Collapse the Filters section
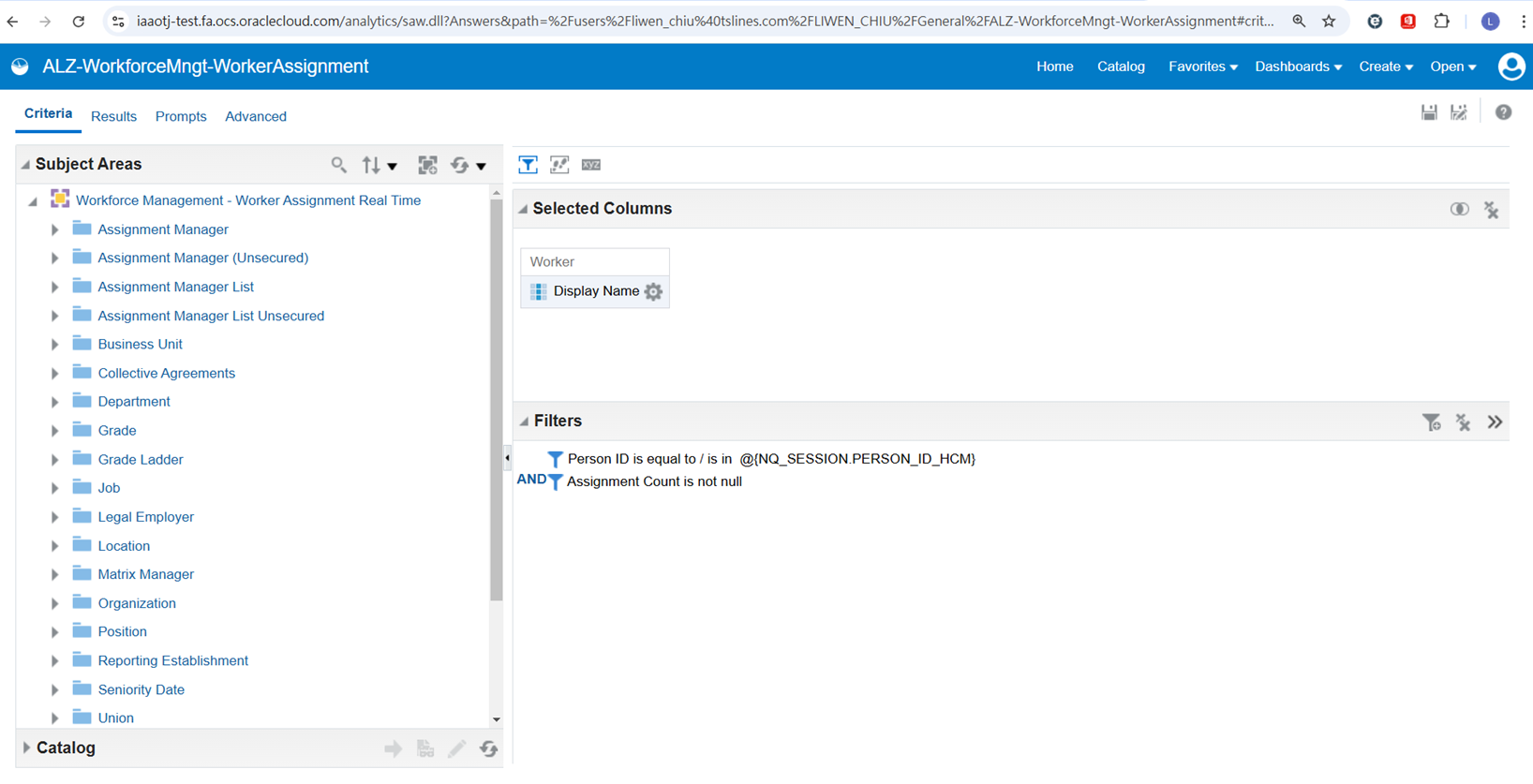1533x784 pixels. tap(524, 422)
